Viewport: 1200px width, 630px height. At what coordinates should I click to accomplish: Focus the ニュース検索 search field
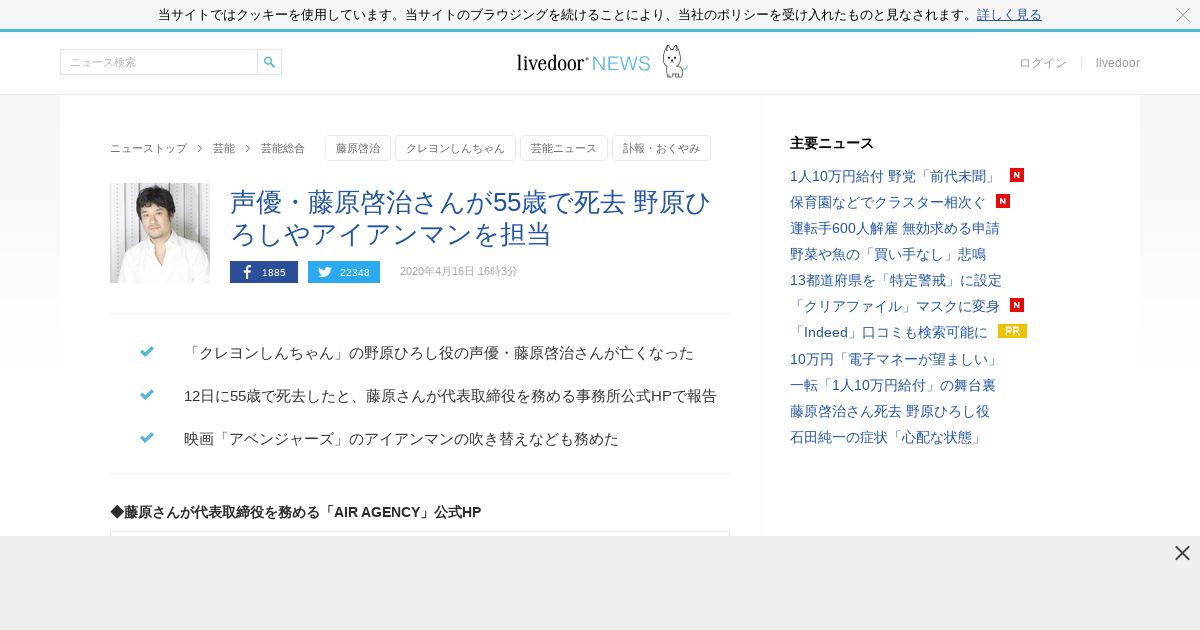[159, 62]
